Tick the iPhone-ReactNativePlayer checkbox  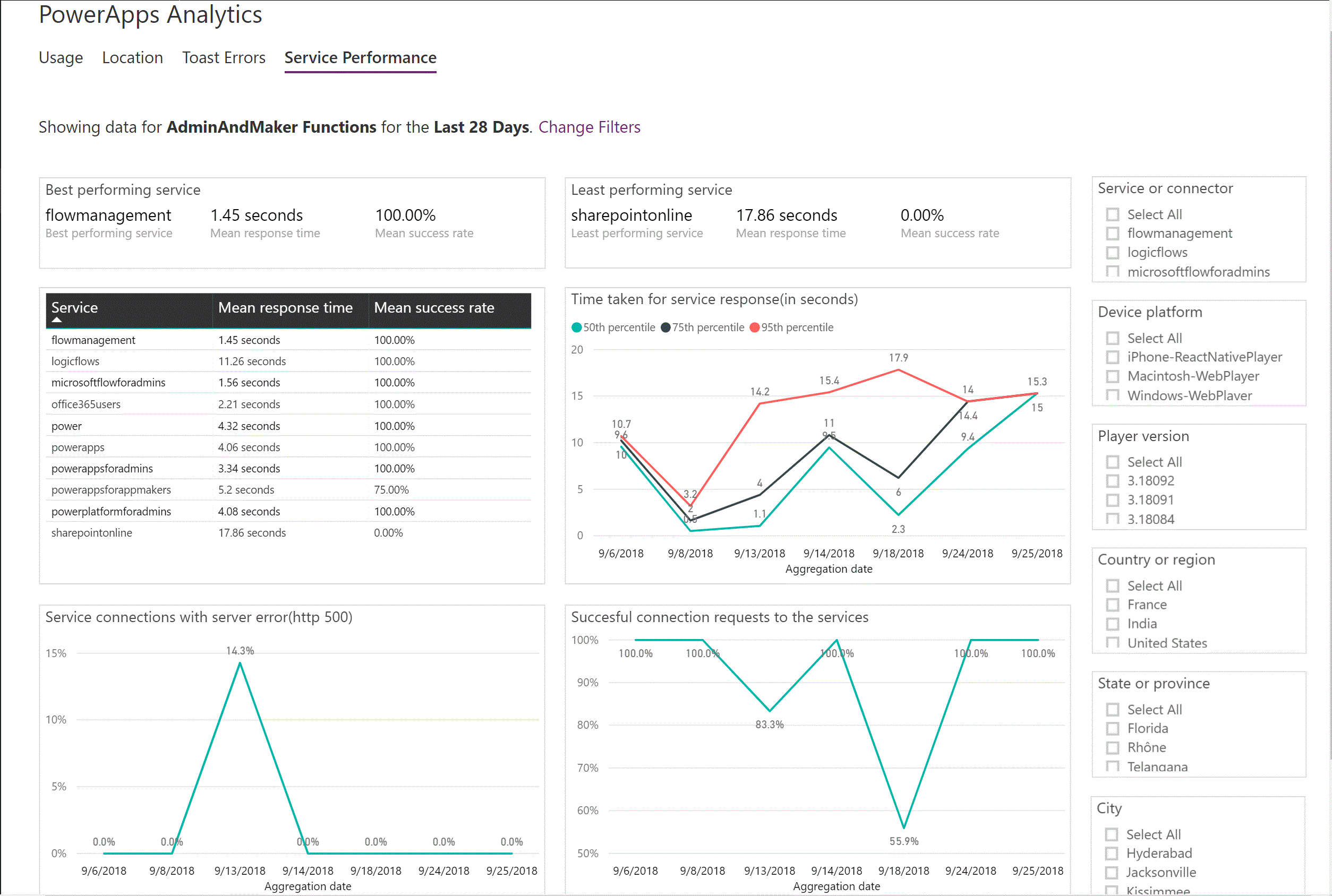tap(1112, 357)
